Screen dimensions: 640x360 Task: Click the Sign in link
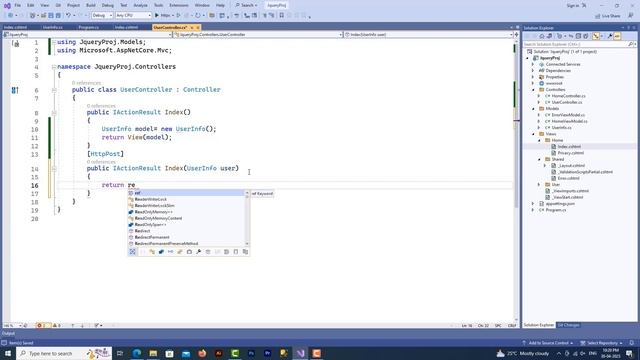[573, 6]
